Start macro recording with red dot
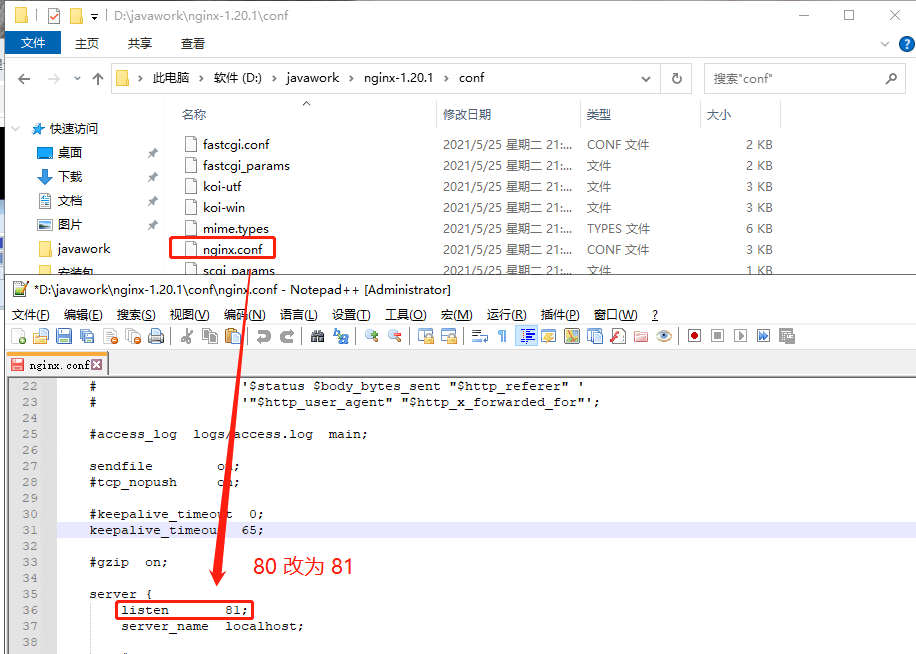Viewport: 916px width, 654px height. point(695,336)
